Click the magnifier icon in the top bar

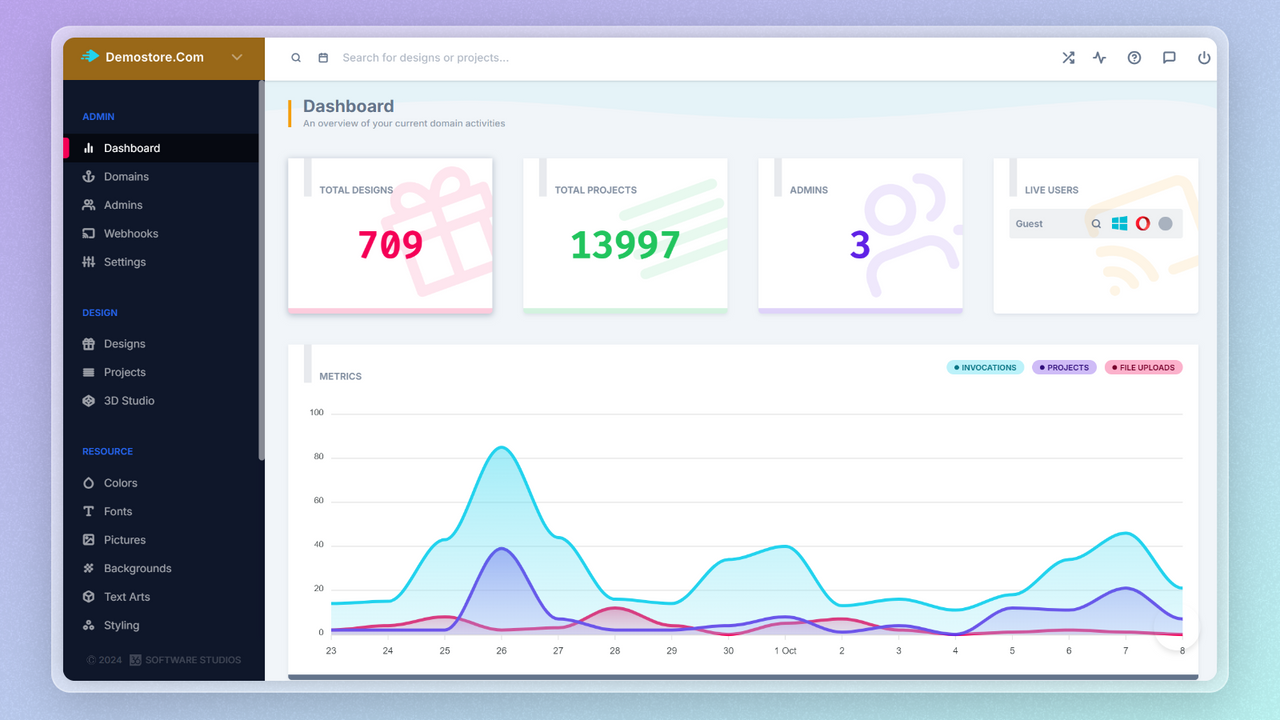(296, 57)
